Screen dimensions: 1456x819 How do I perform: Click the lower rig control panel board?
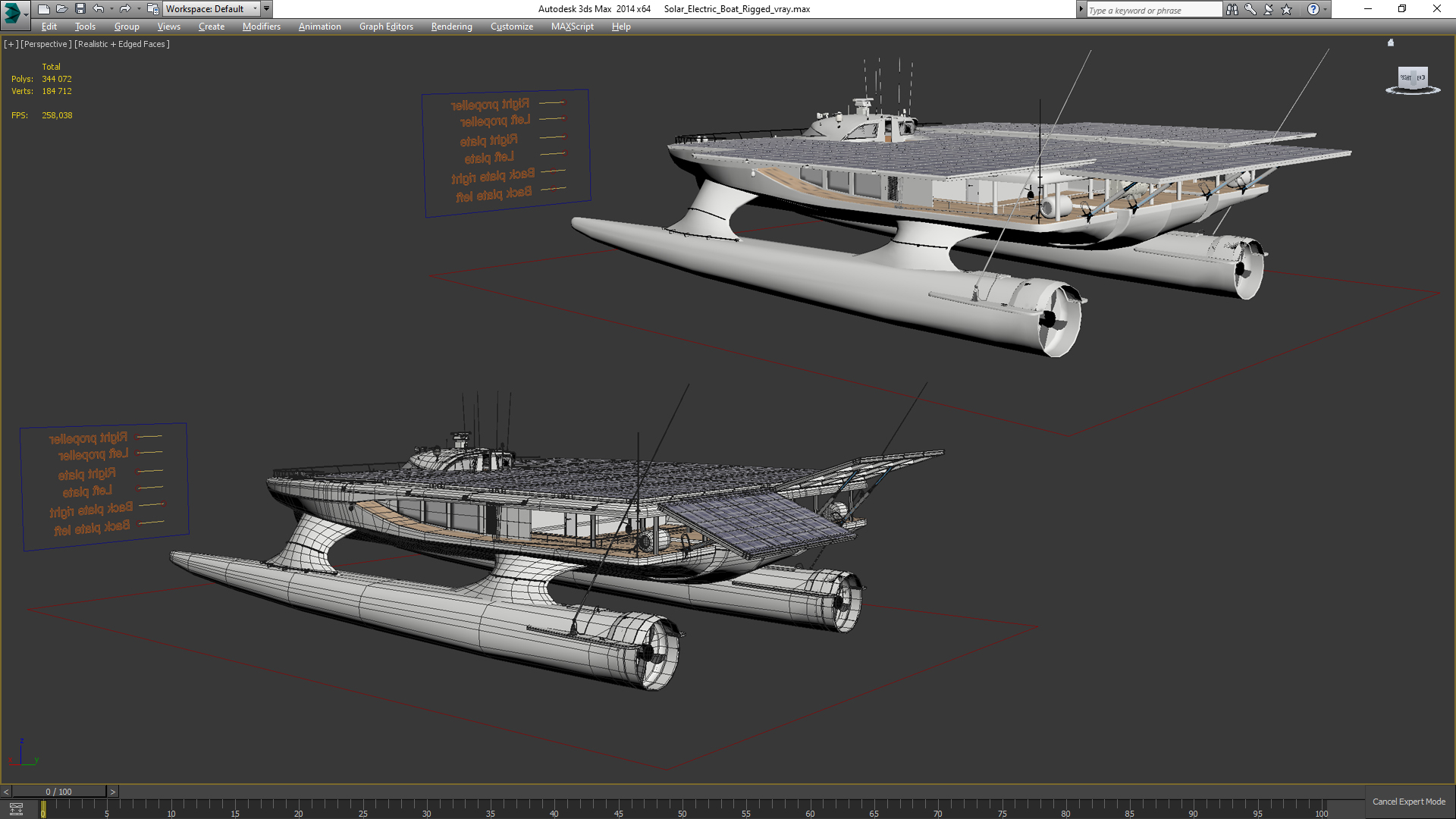[105, 486]
